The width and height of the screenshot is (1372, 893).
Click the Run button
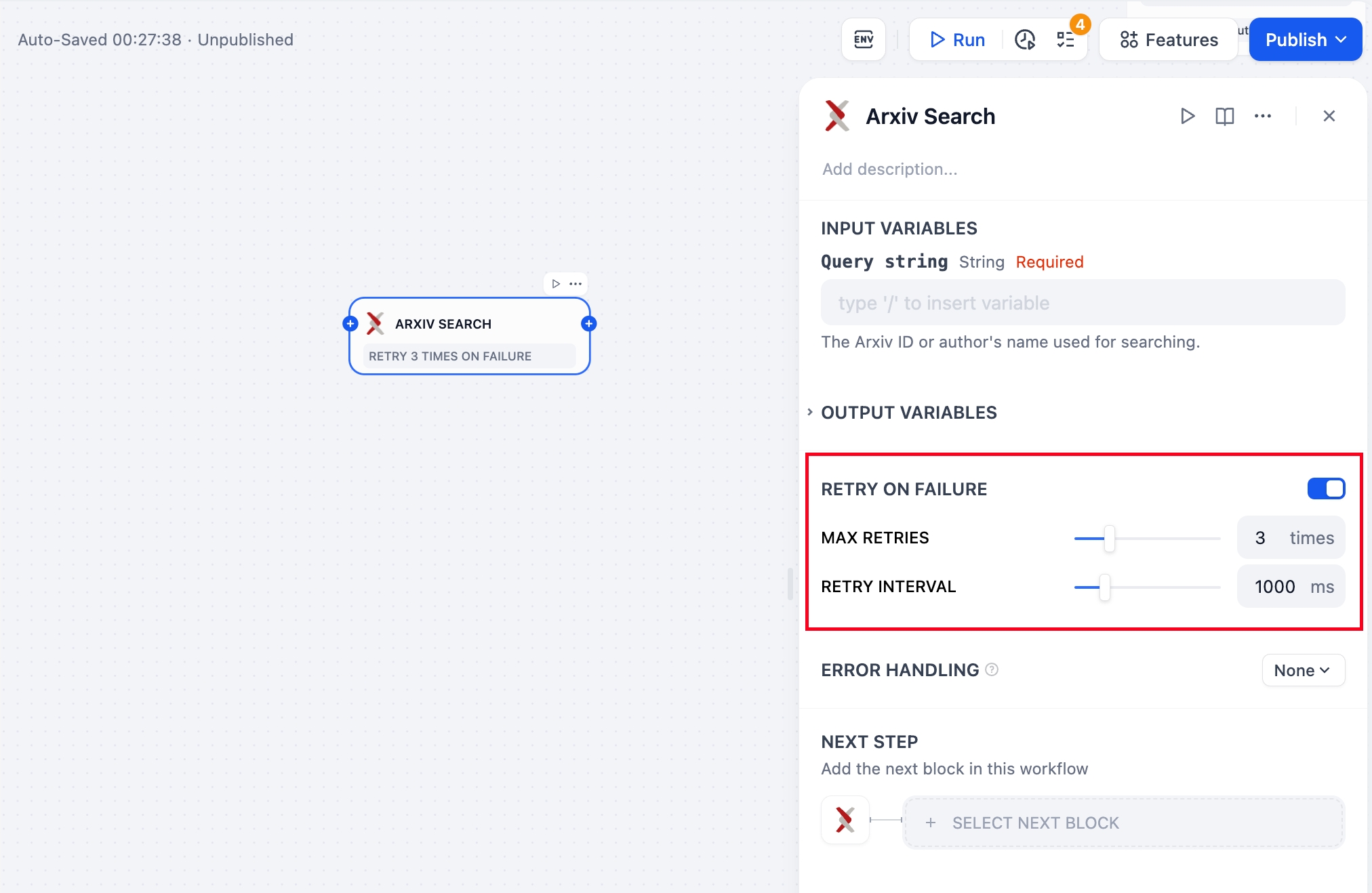point(956,40)
